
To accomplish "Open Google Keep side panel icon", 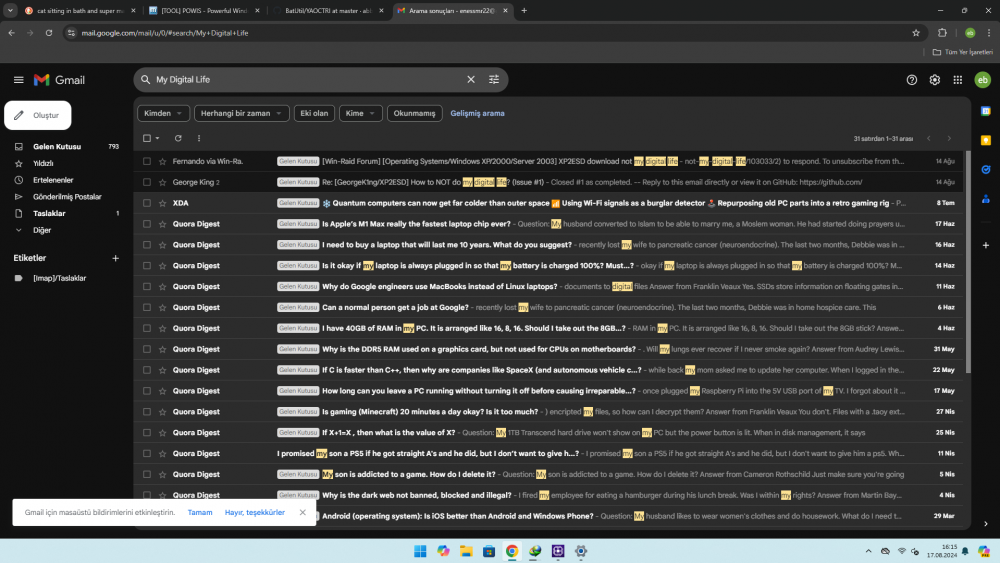I will pyautogui.click(x=985, y=140).
